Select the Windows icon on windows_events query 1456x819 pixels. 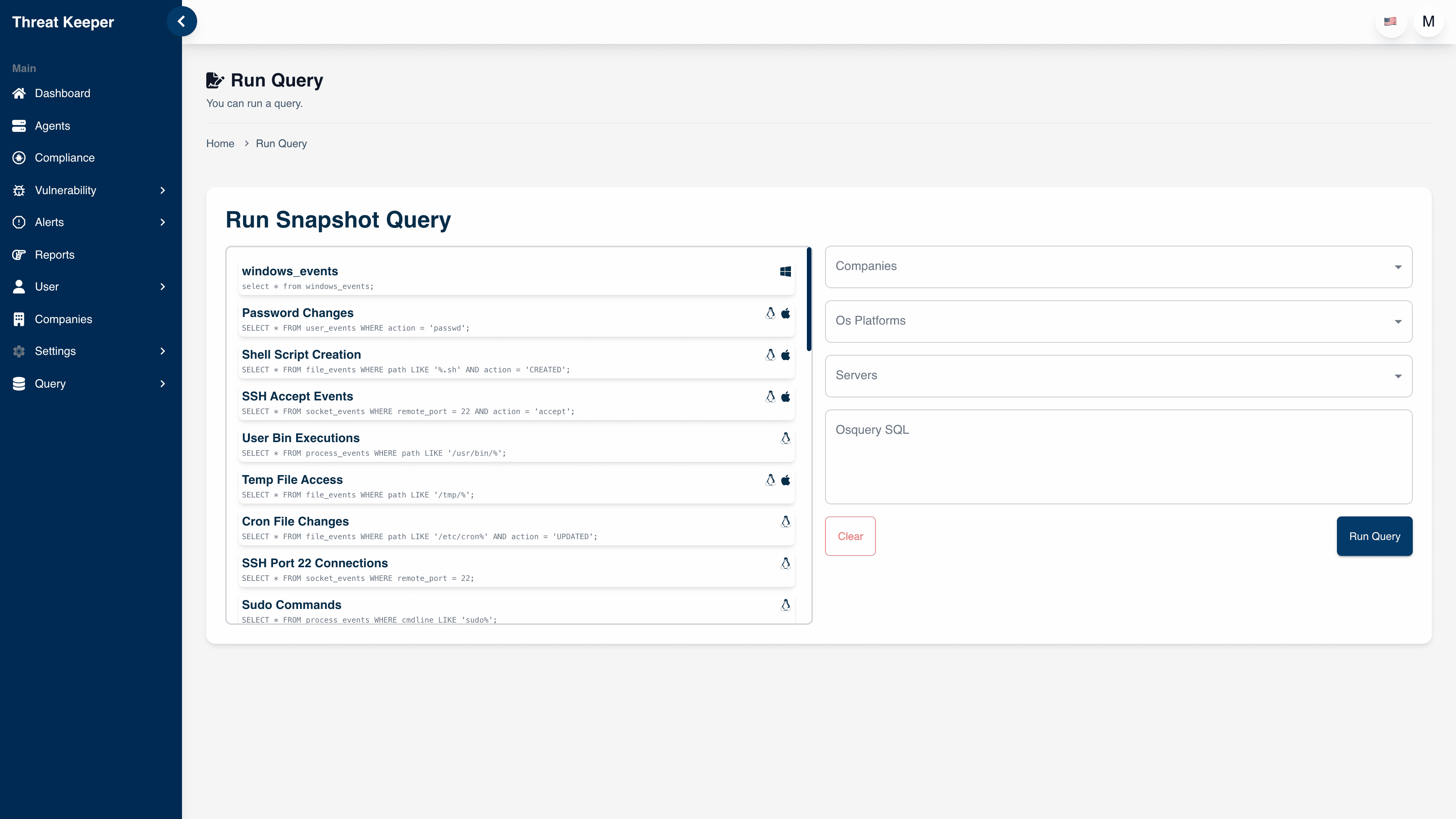(786, 271)
